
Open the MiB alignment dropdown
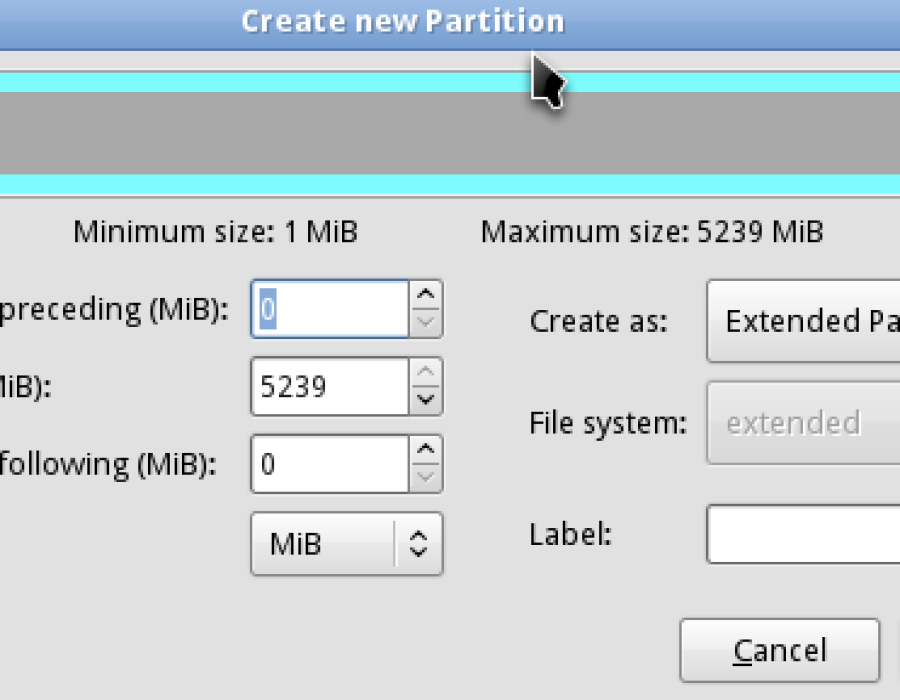tap(347, 543)
